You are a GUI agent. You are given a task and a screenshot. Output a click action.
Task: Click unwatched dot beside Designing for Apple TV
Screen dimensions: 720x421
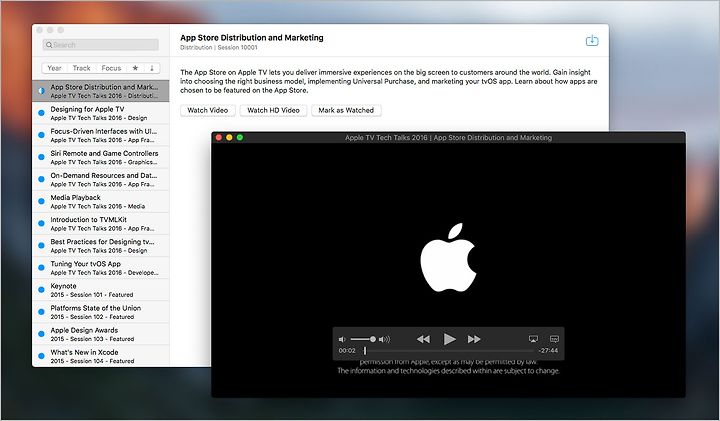coord(41,113)
